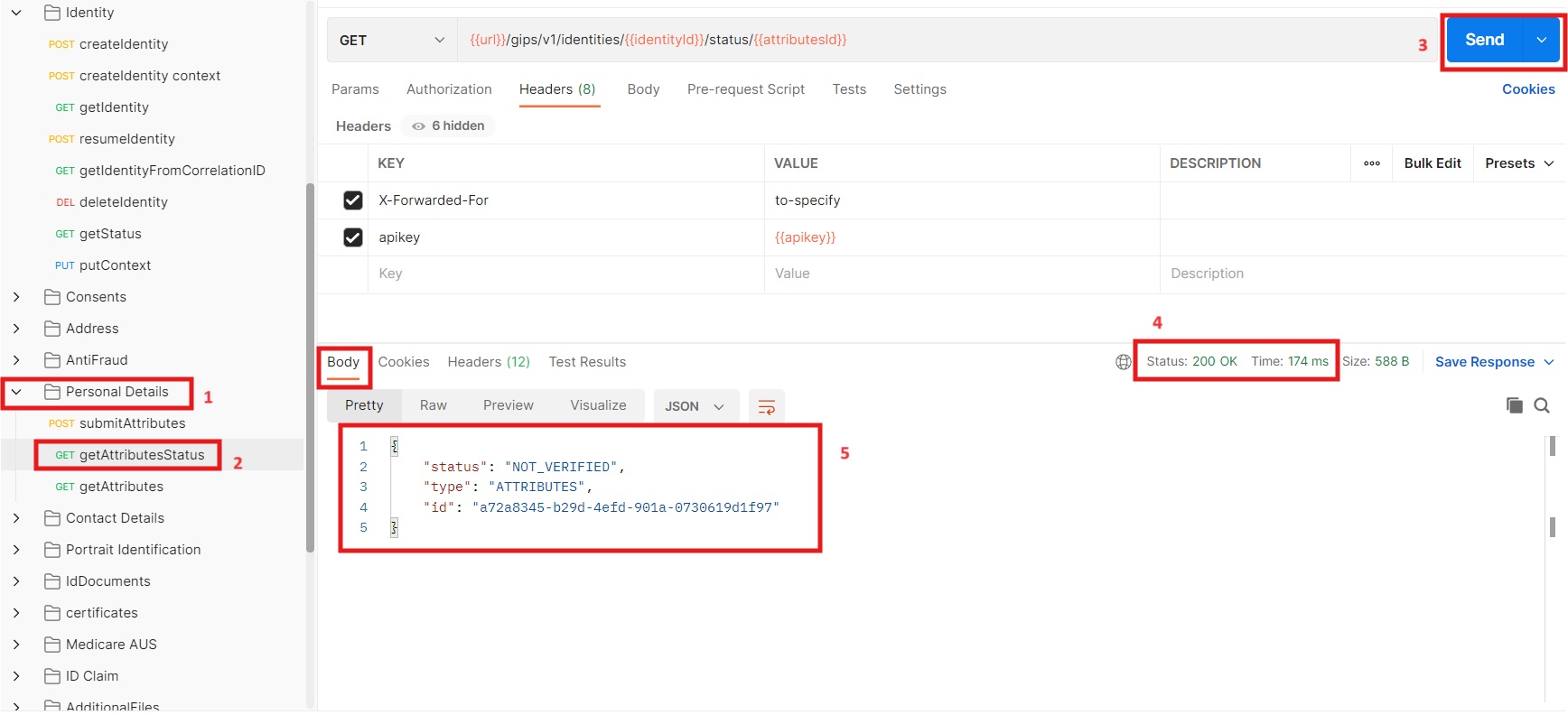Image resolution: width=1568 pixels, height=715 pixels.
Task: Collapse the Identity folder chevron
Action: [16, 13]
